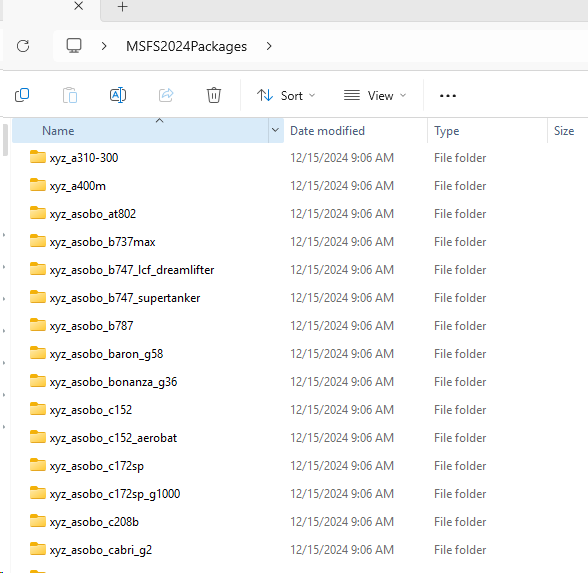
Task: Click the This PC monitor icon
Action: coord(74,46)
